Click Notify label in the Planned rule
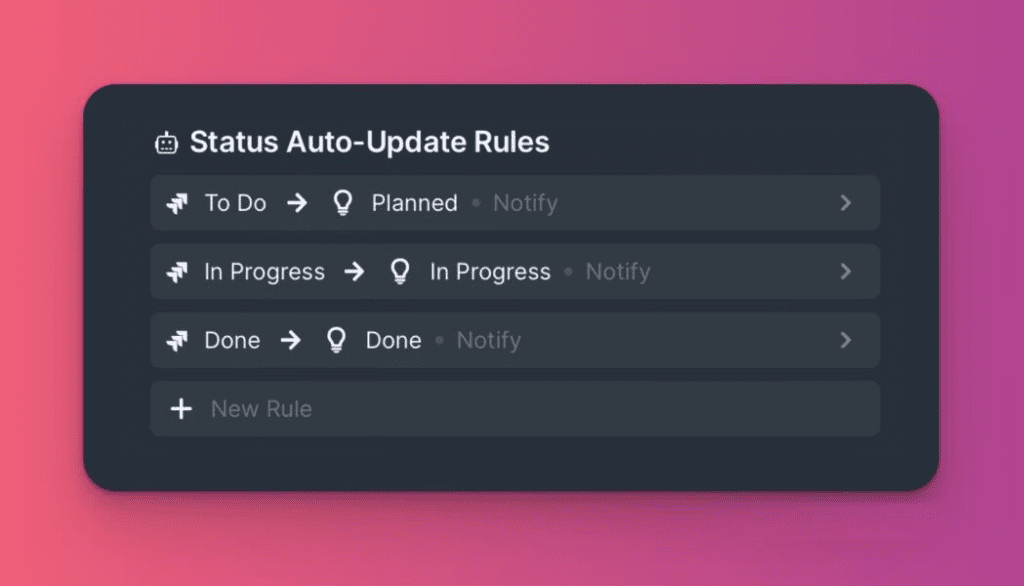 [526, 203]
